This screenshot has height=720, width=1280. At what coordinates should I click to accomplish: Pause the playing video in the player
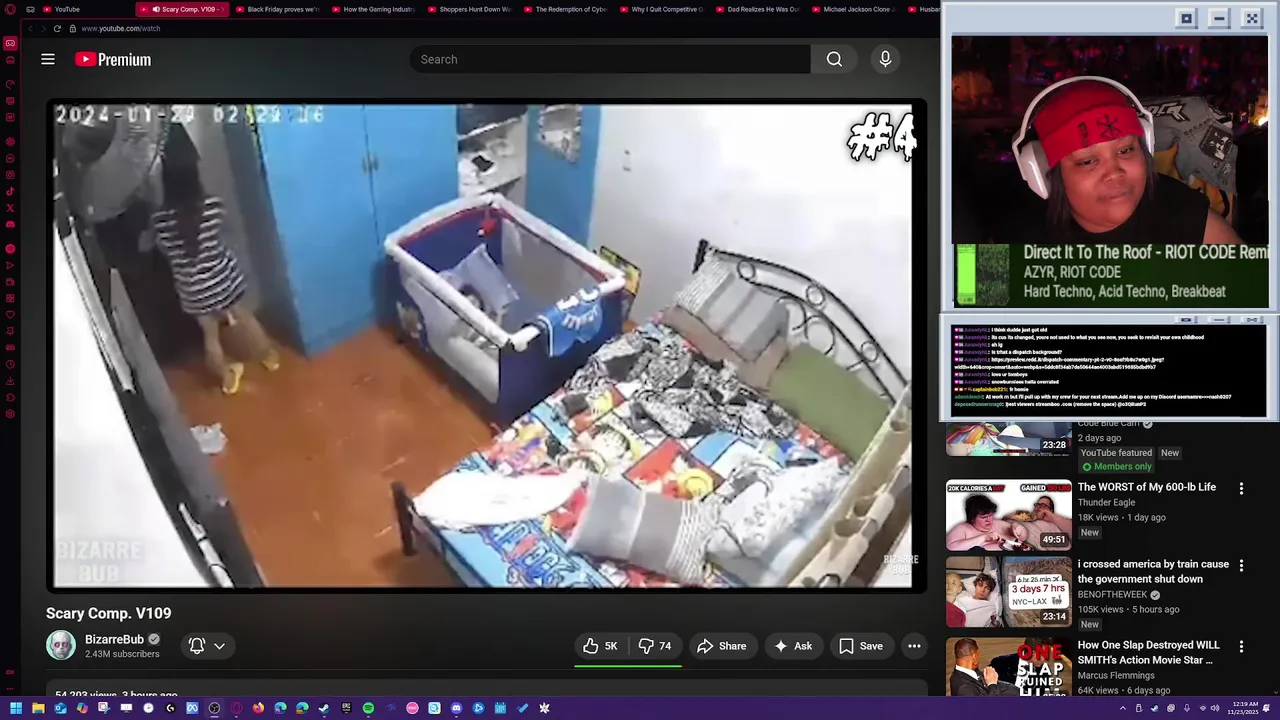485,346
